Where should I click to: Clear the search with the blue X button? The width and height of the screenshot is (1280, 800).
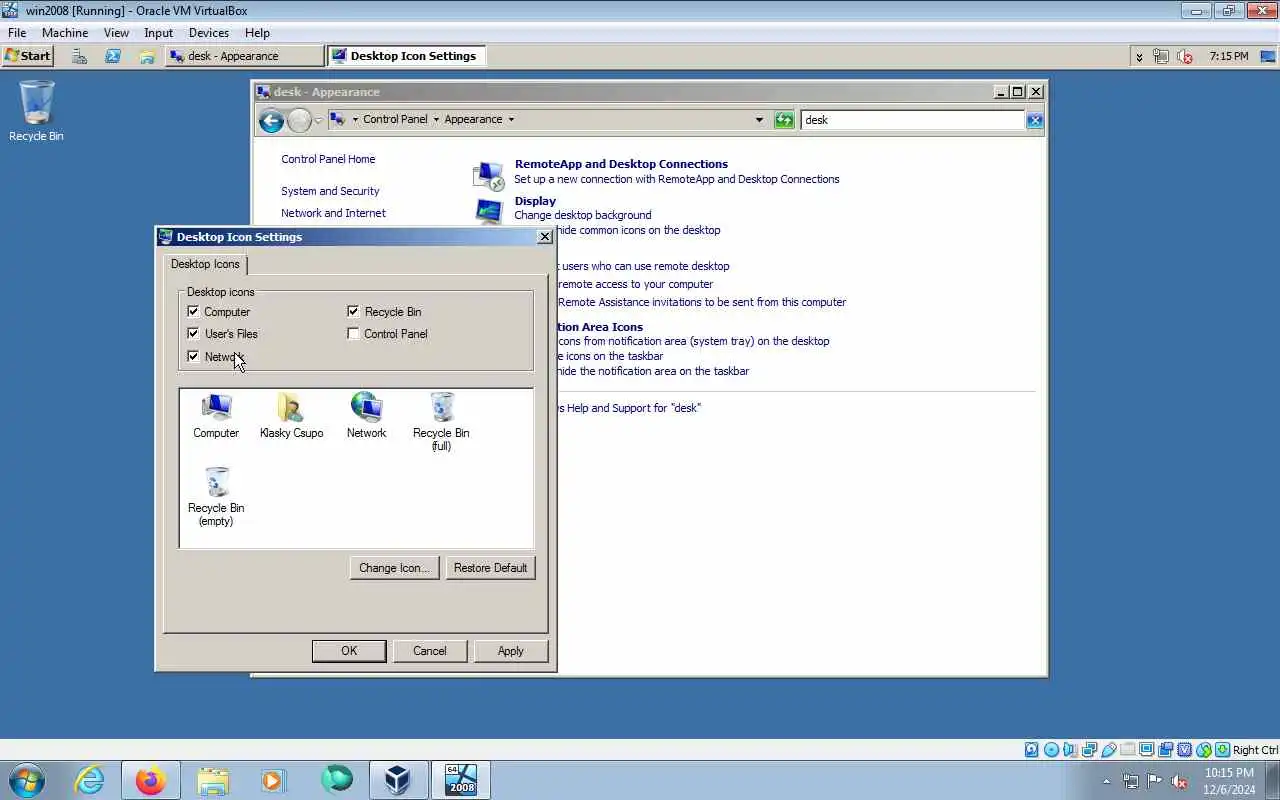[1034, 120]
